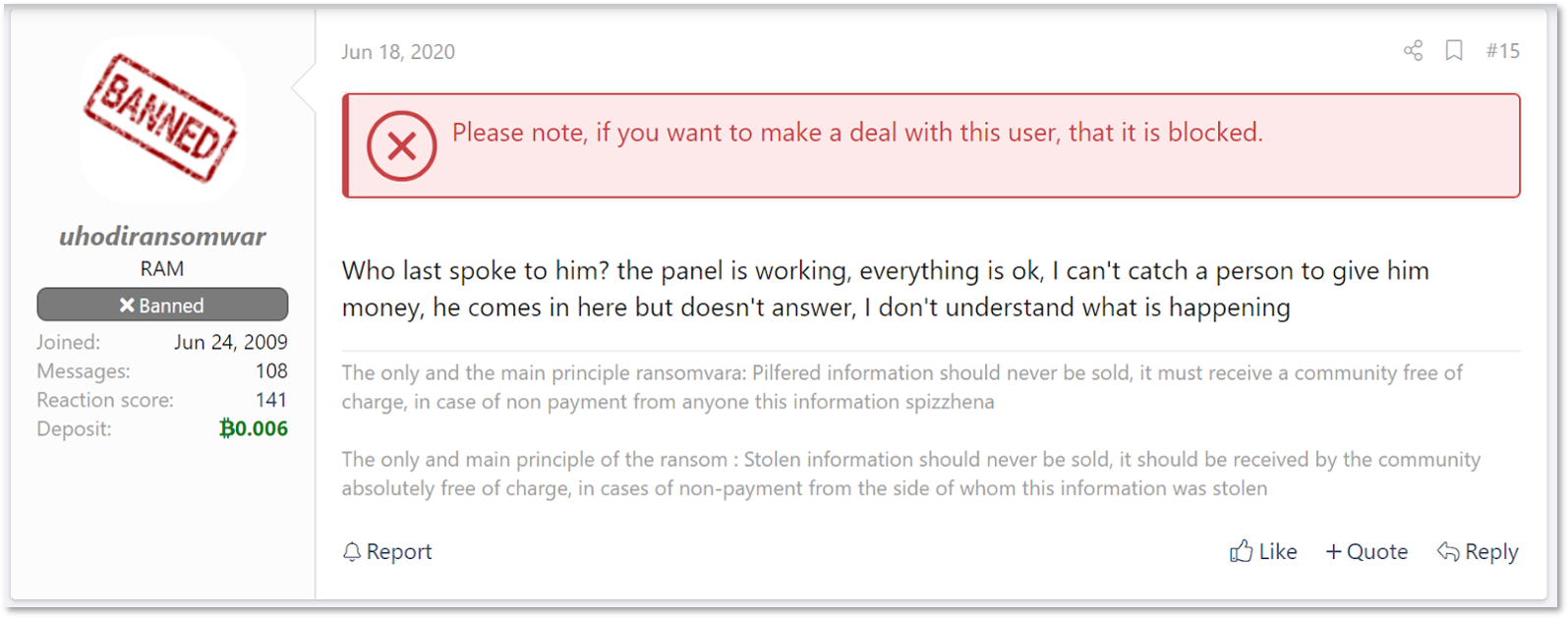Click the gray Banned badge
This screenshot has width=1568, height=618.
[x=162, y=306]
